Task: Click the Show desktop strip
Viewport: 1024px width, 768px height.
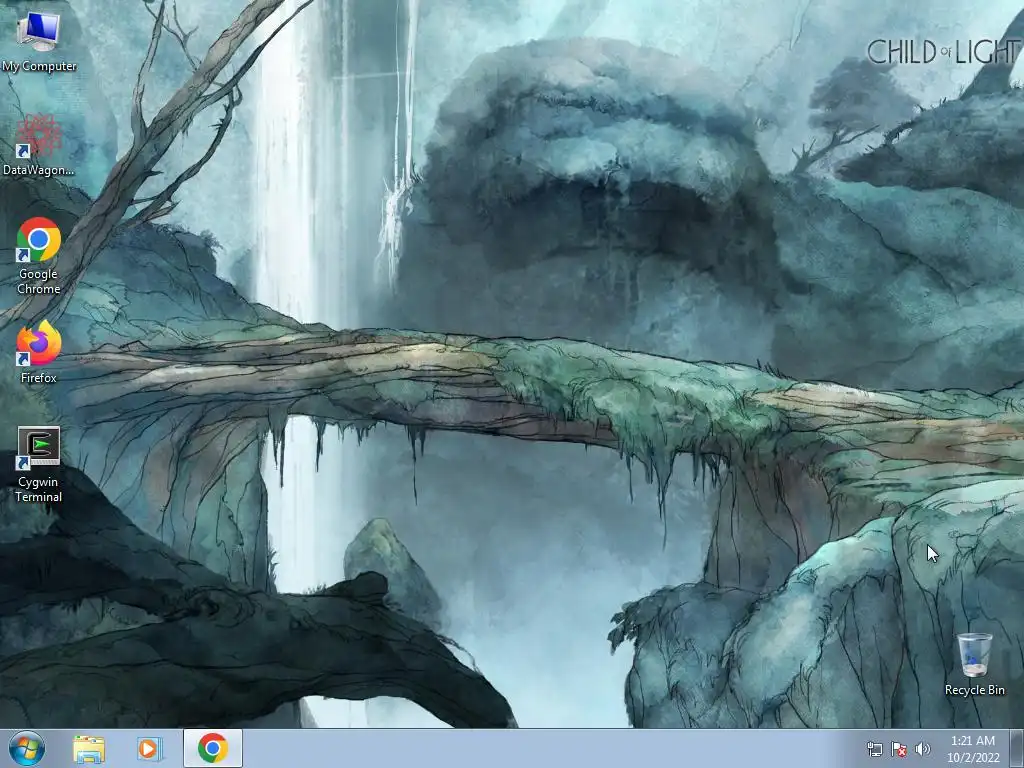Action: [1017, 748]
